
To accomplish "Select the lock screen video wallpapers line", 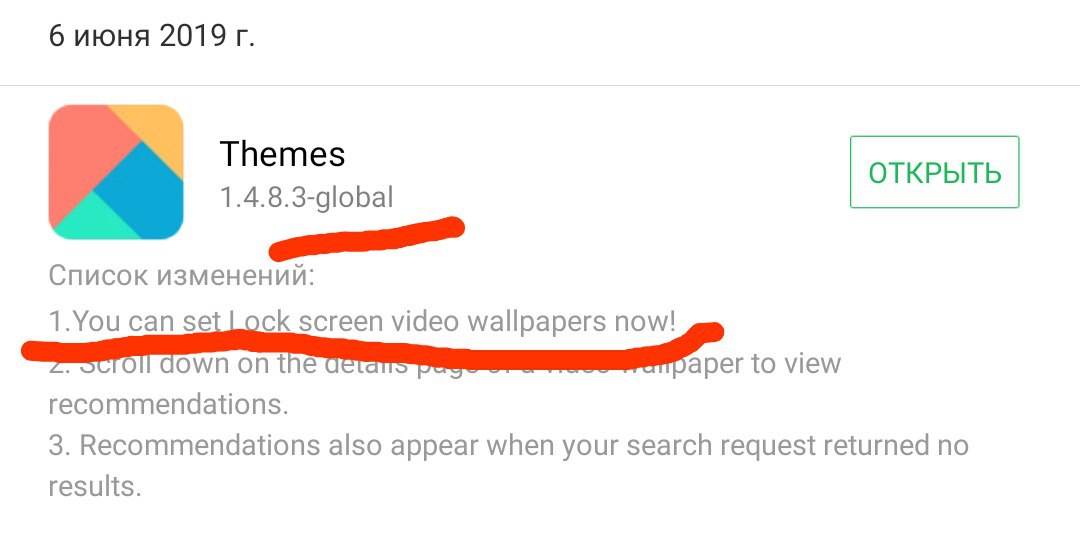I will (362, 321).
